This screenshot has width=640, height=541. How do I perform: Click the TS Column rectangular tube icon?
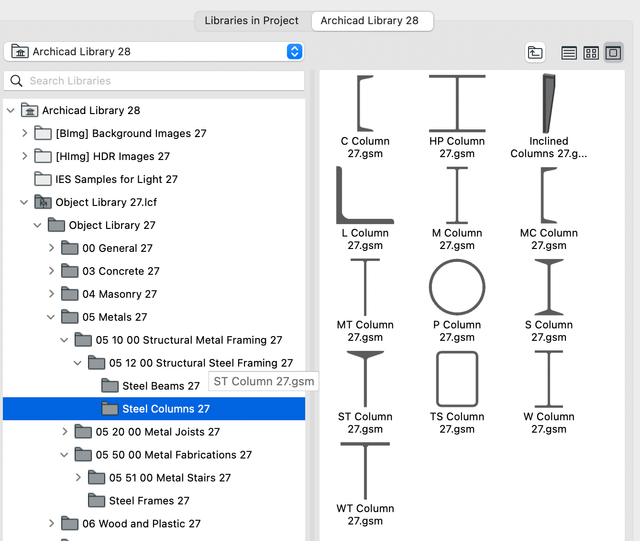coord(457,378)
